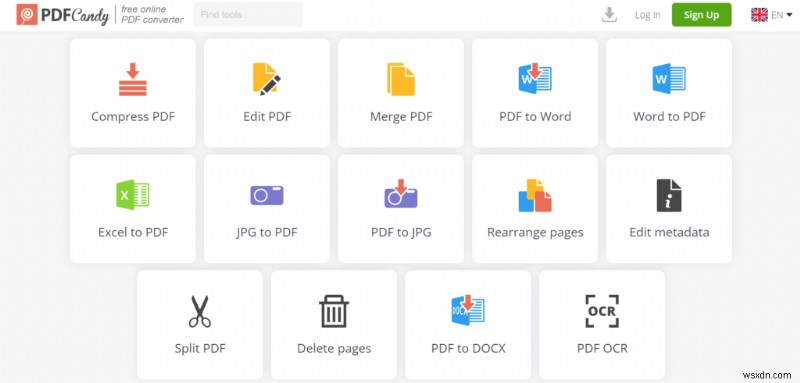The height and width of the screenshot is (383, 800).
Task: Click the PDF to JPG camera icon
Action: (401, 193)
